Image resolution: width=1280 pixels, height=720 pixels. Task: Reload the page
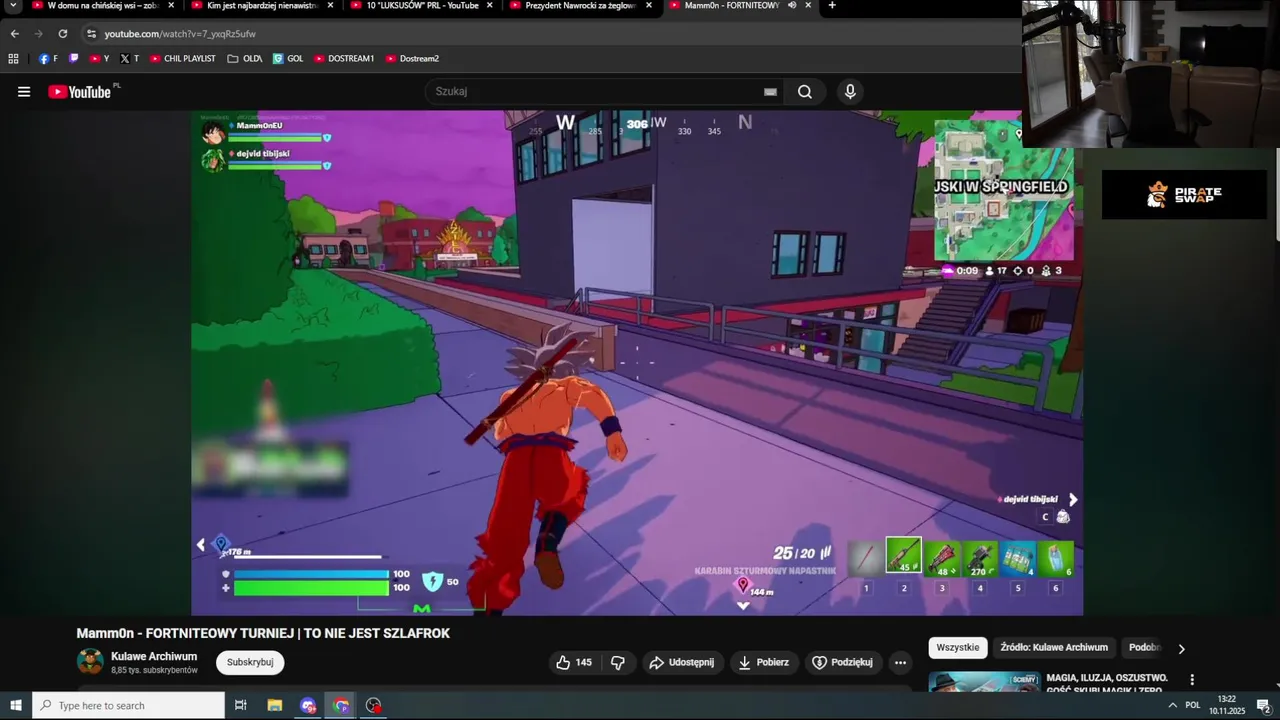pos(62,33)
